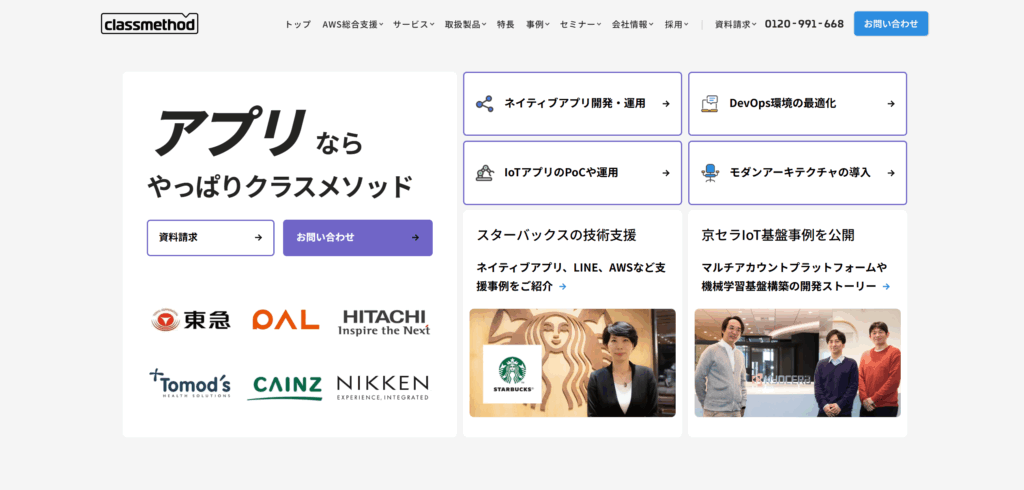The height and width of the screenshot is (490, 1024).
Task: Click the arrow on the ネイティブアプリ開発・運用 card
Action: [x=665, y=104]
